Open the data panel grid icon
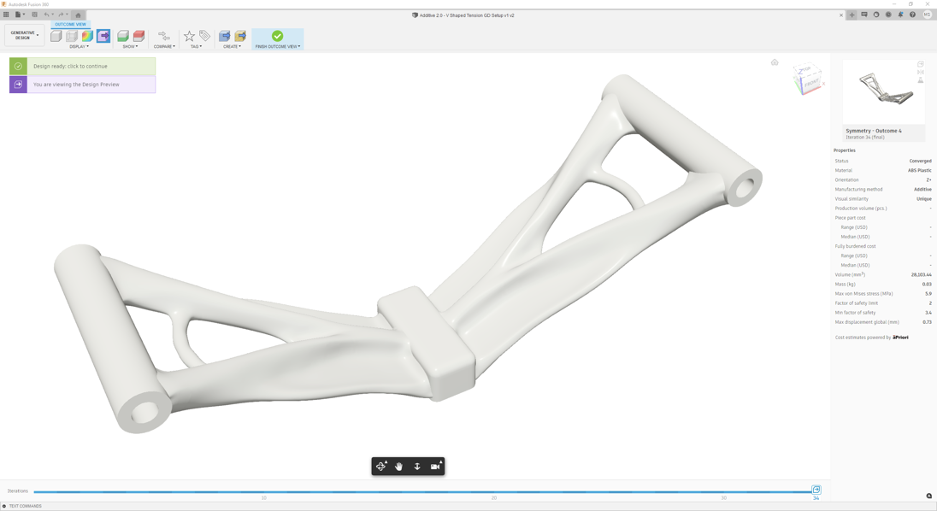The width and height of the screenshot is (938, 512). 6,14
